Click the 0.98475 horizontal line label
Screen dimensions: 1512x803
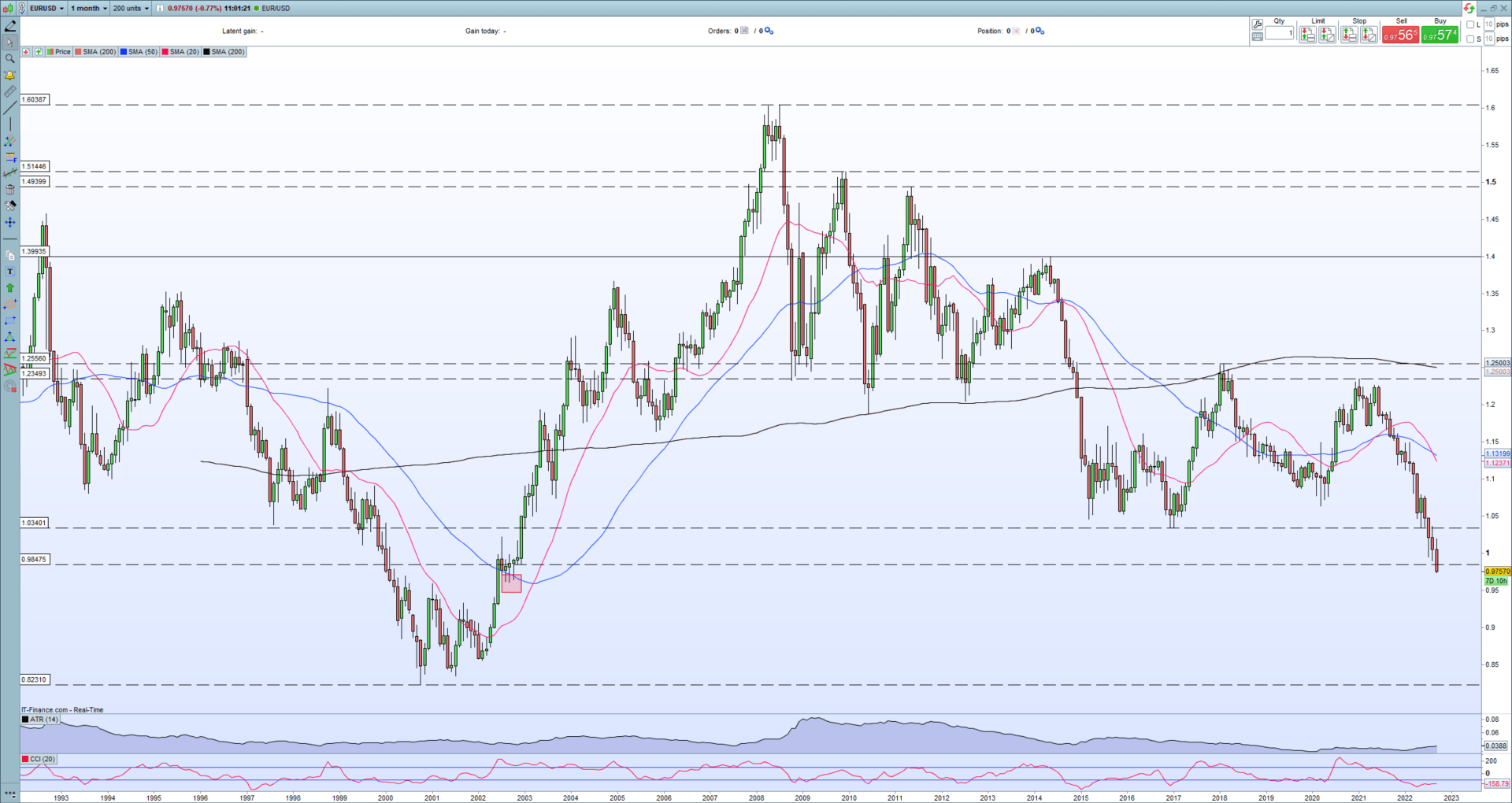pos(35,560)
